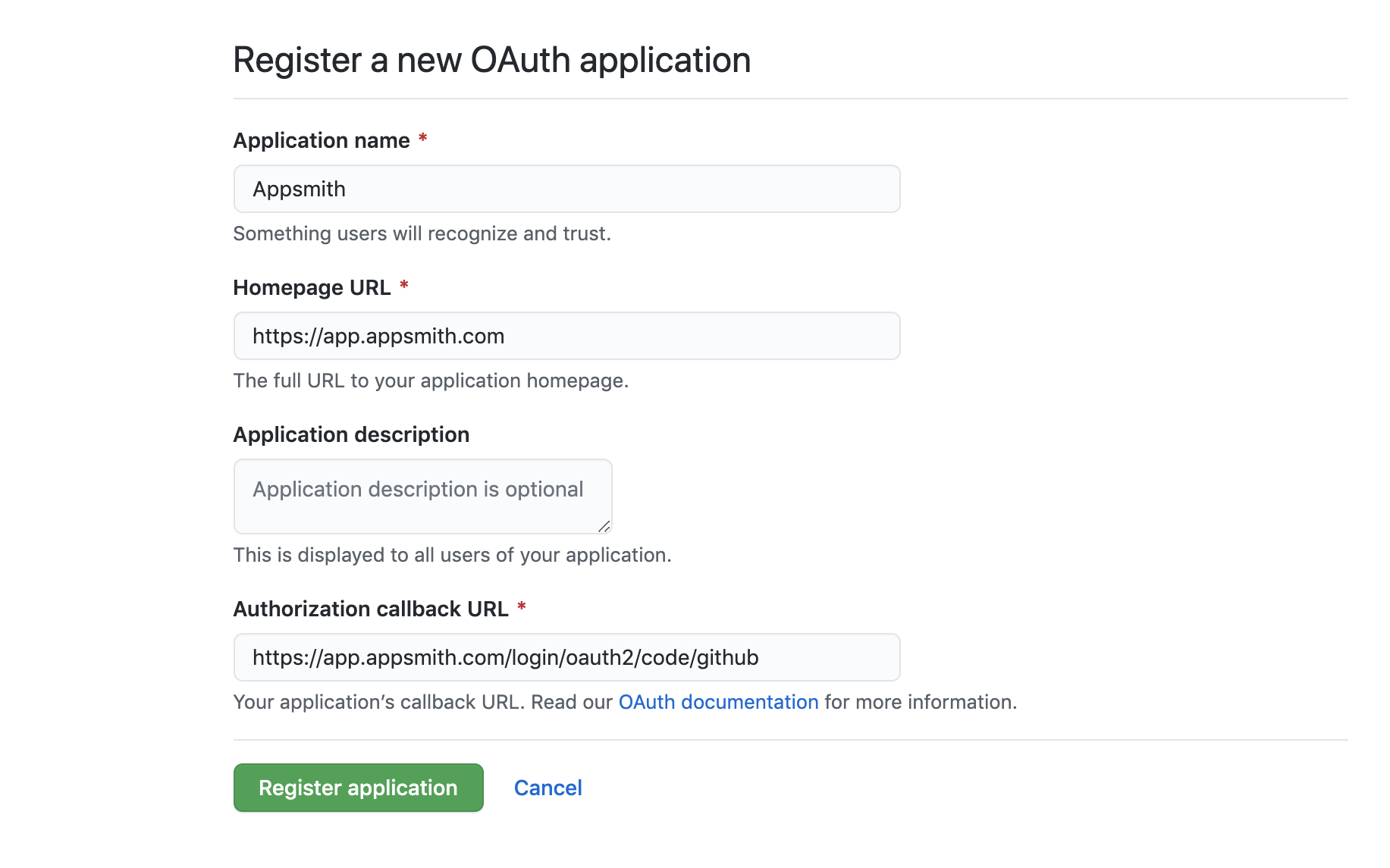Click the Cancel link
Screen dimensions: 1390x868
click(548, 788)
